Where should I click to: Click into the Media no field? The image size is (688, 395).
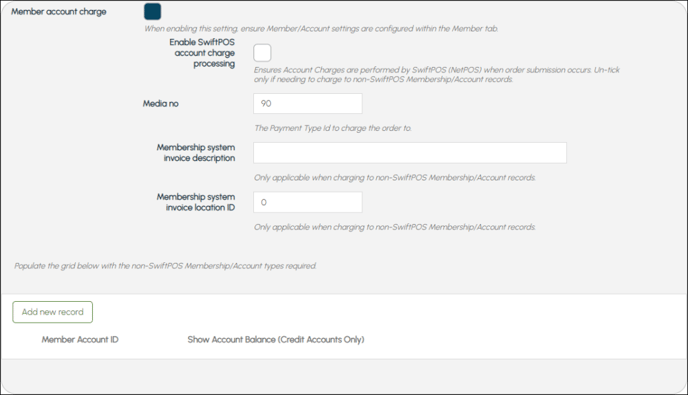tap(308, 104)
